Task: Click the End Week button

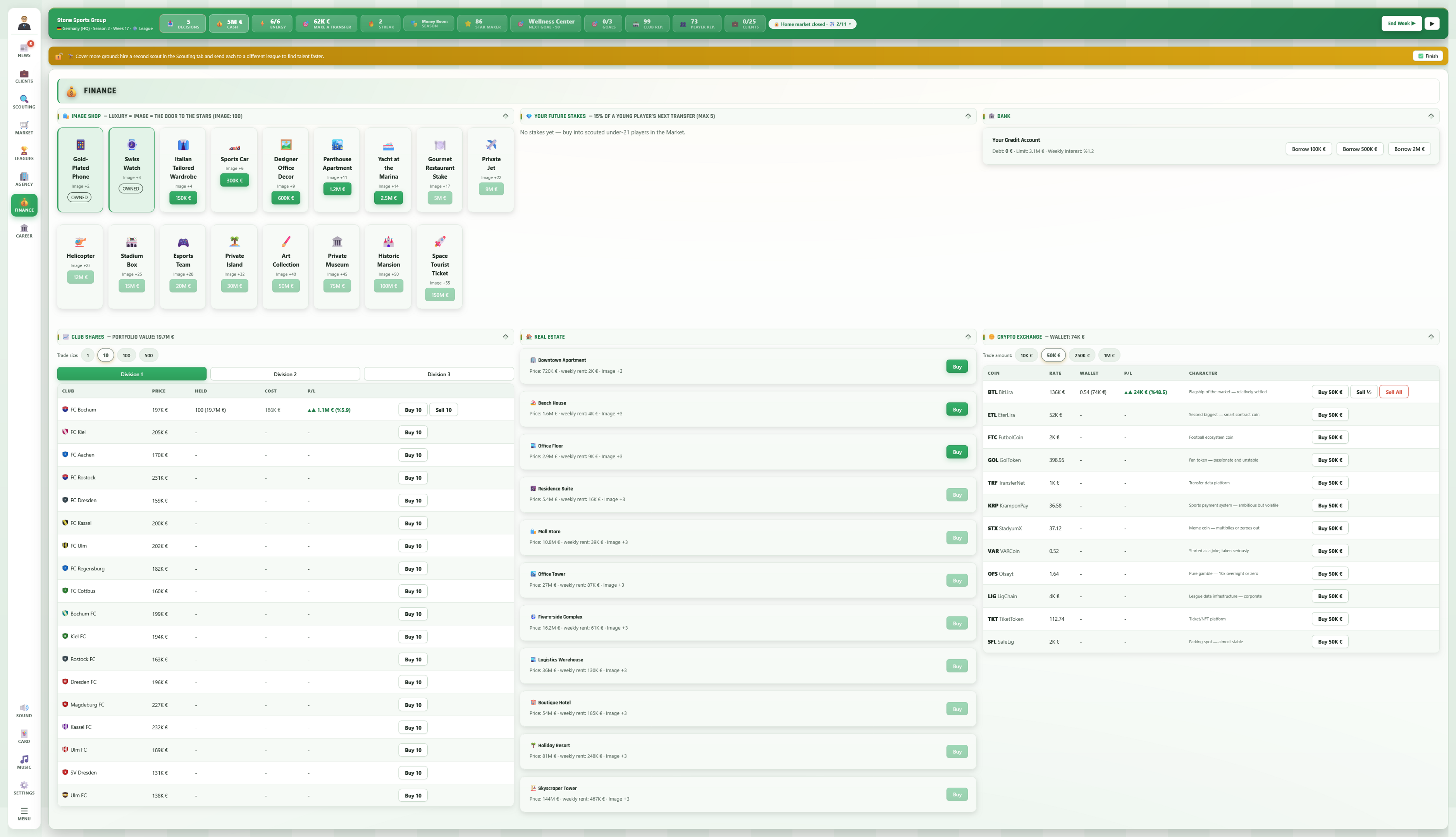Action: [1401, 24]
